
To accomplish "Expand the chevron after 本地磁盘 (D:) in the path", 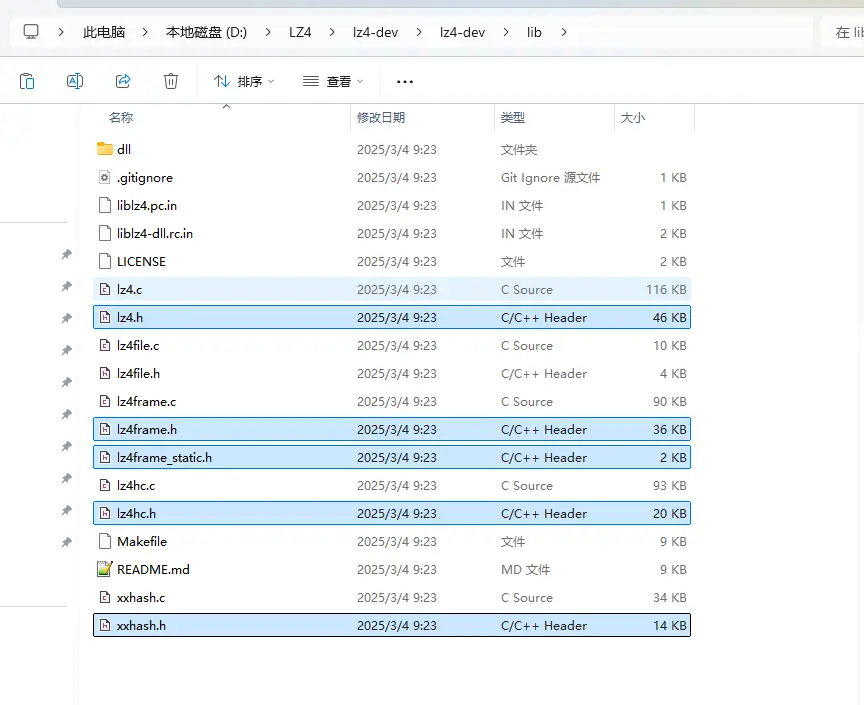I will (267, 32).
